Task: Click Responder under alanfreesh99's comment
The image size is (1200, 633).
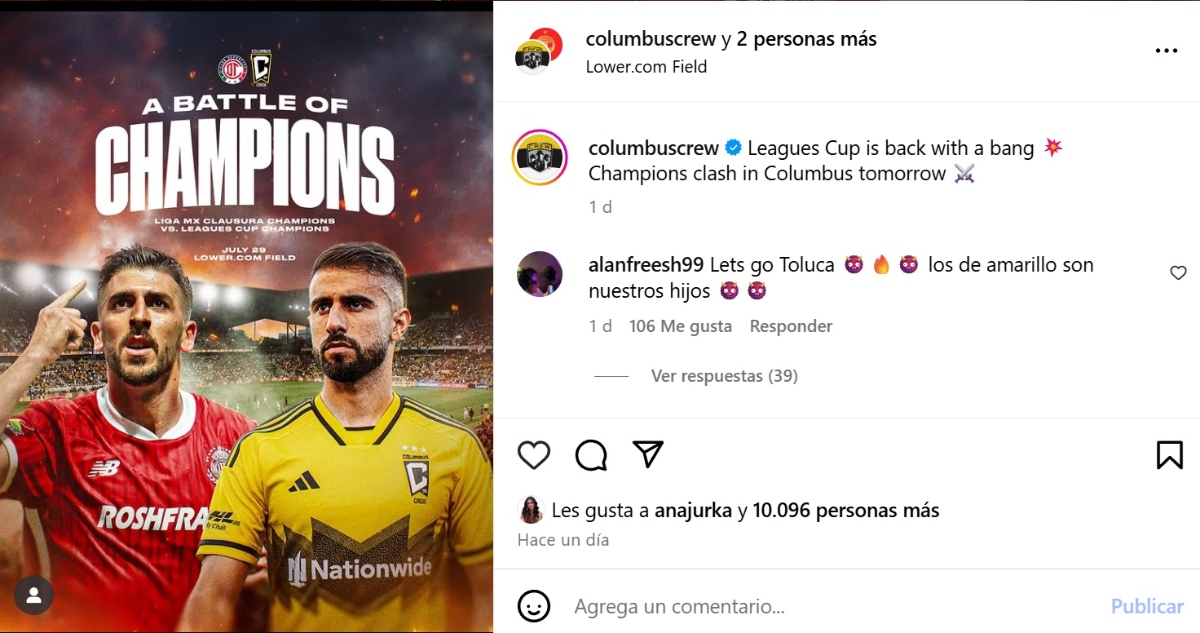Action: click(791, 326)
